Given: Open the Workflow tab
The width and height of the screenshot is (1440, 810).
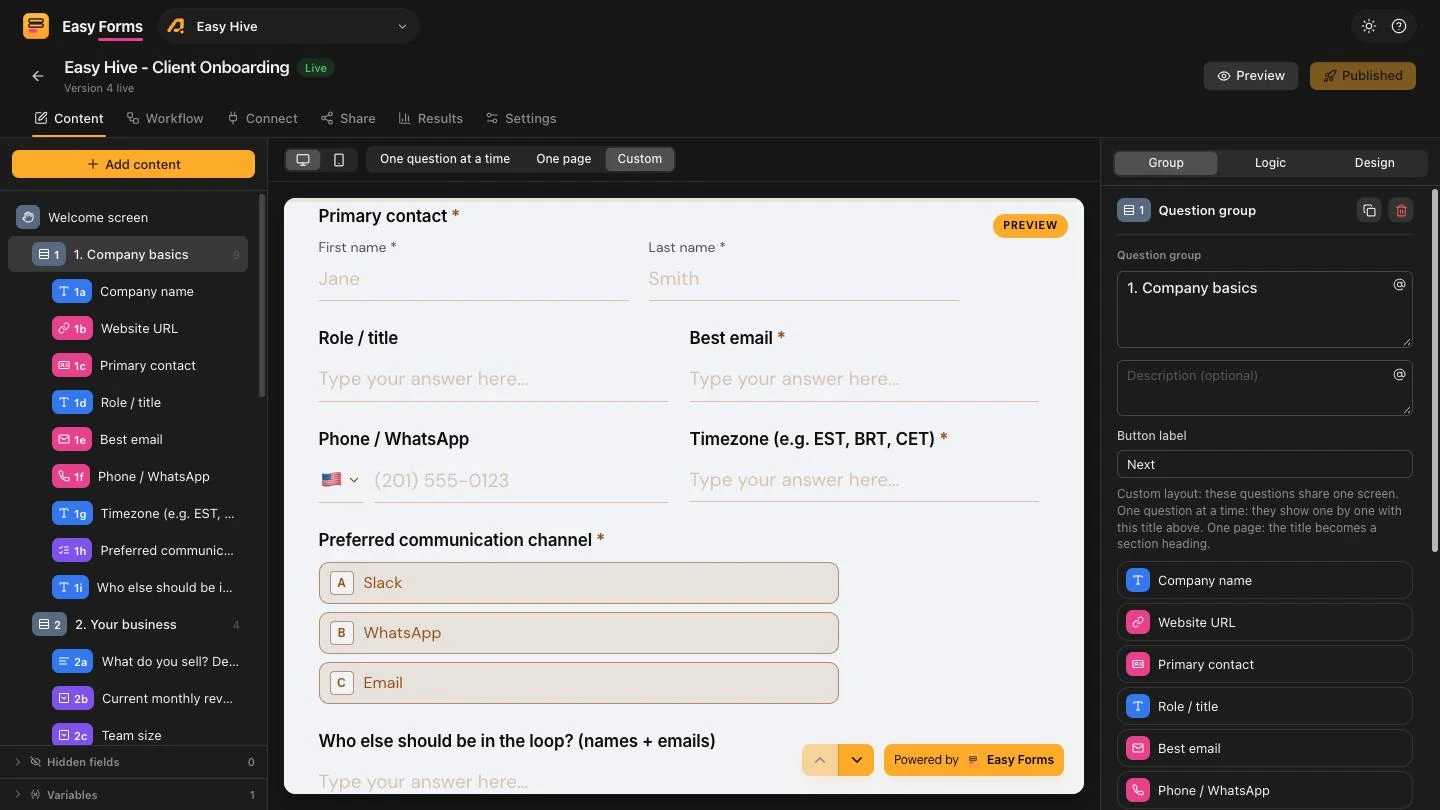Looking at the screenshot, I should pos(165,118).
